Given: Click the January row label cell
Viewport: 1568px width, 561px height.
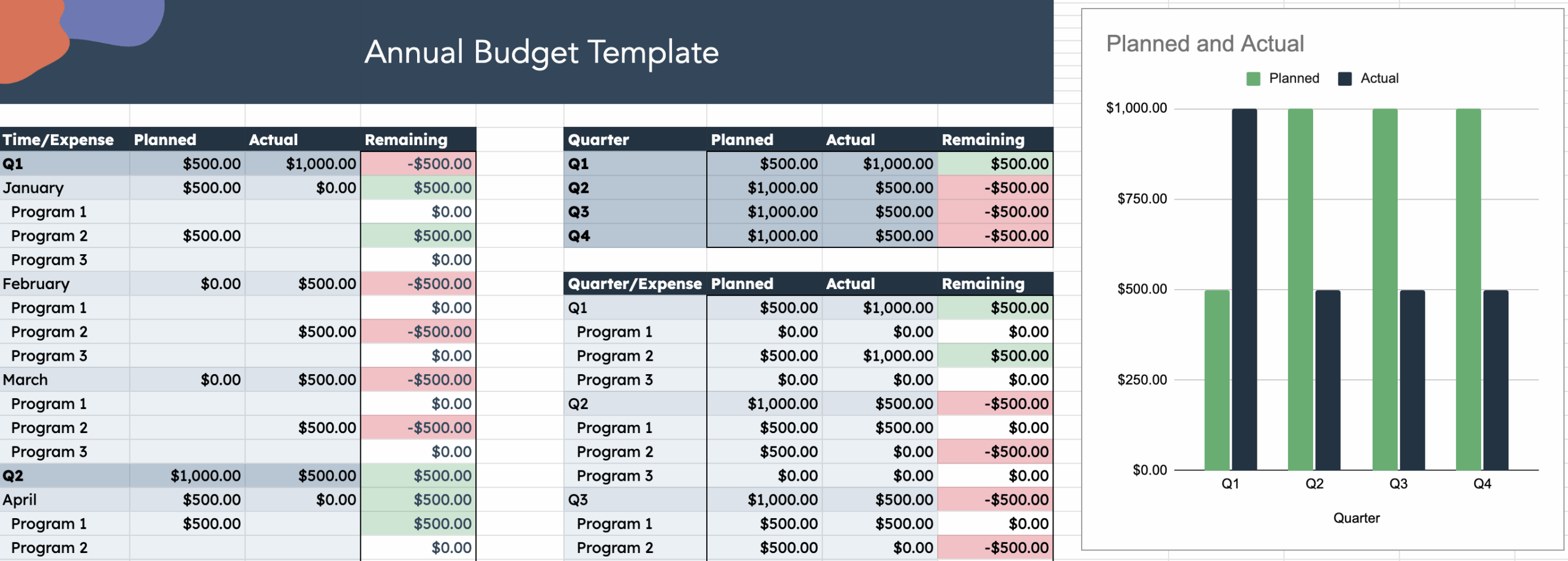Looking at the screenshot, I should pos(34,188).
